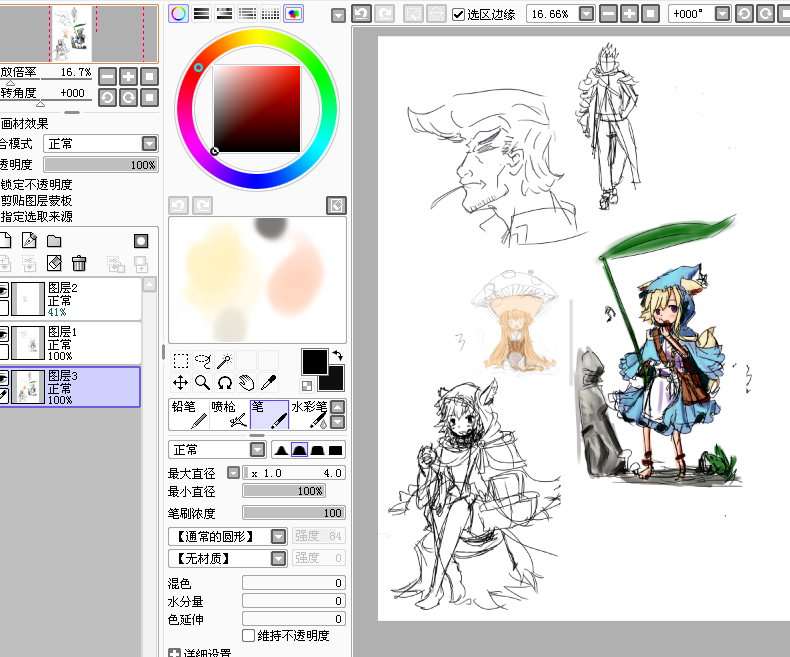Viewport: 790px width, 657px height.
Task: Toggle the scratchpad panel icon
Action: [x=294, y=14]
